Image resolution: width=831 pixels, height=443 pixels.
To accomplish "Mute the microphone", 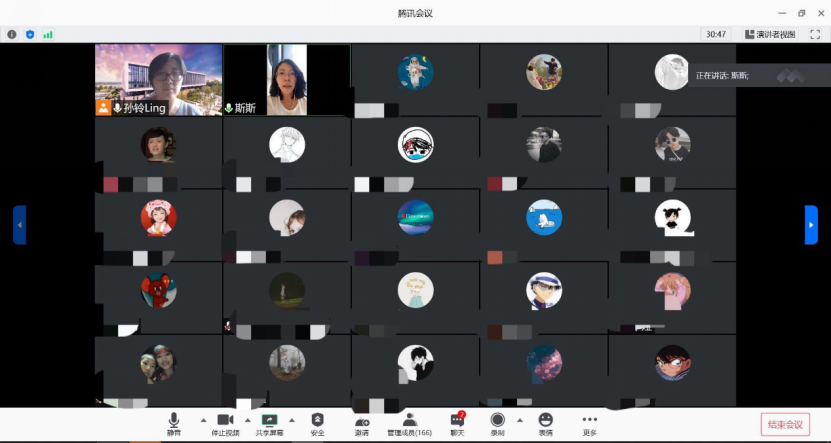I will pyautogui.click(x=174, y=422).
